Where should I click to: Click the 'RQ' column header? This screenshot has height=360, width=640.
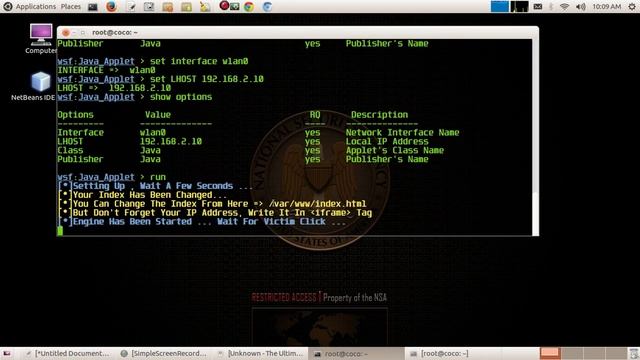[315, 115]
